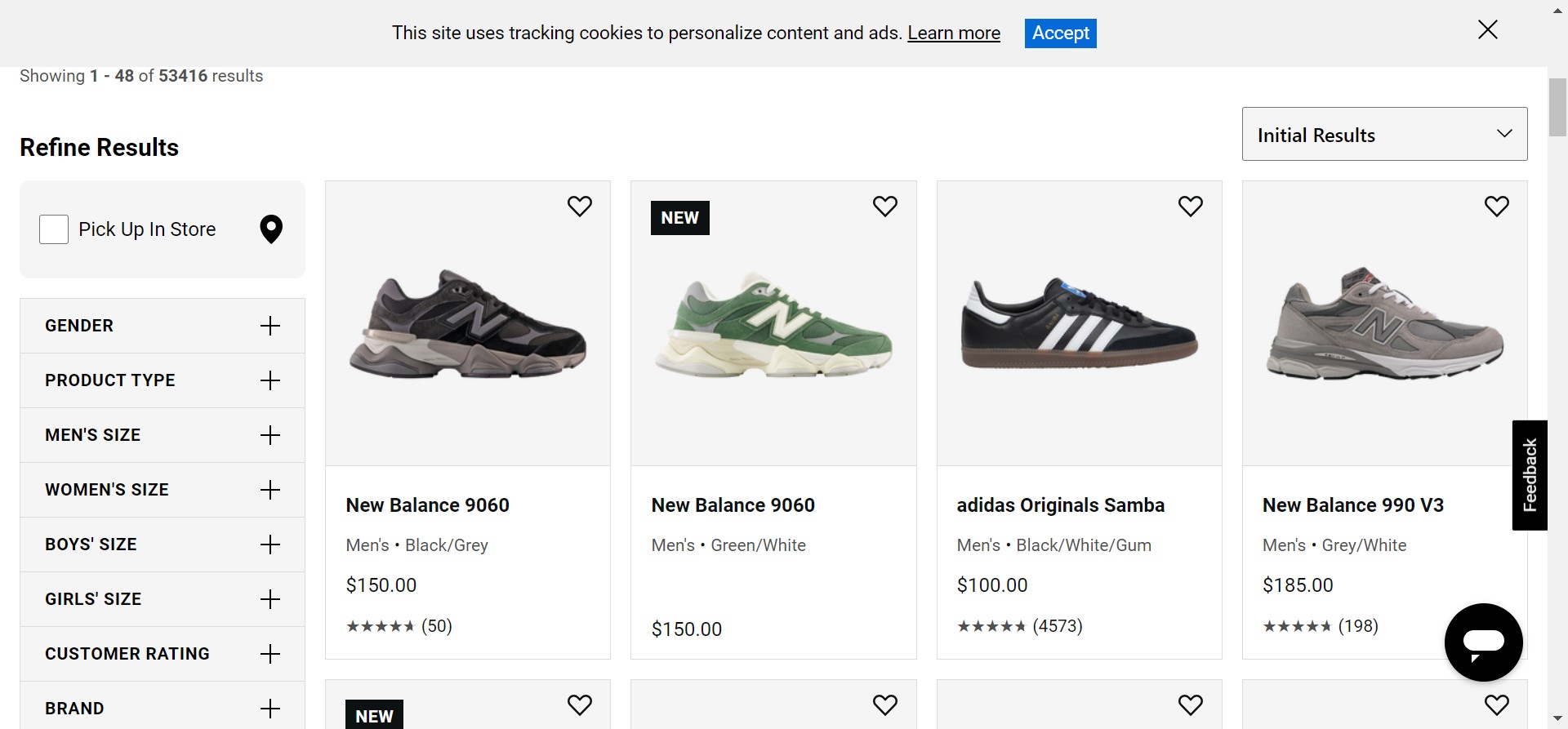Expand the Brand filter
The width and height of the screenshot is (1568, 729).
(269, 708)
